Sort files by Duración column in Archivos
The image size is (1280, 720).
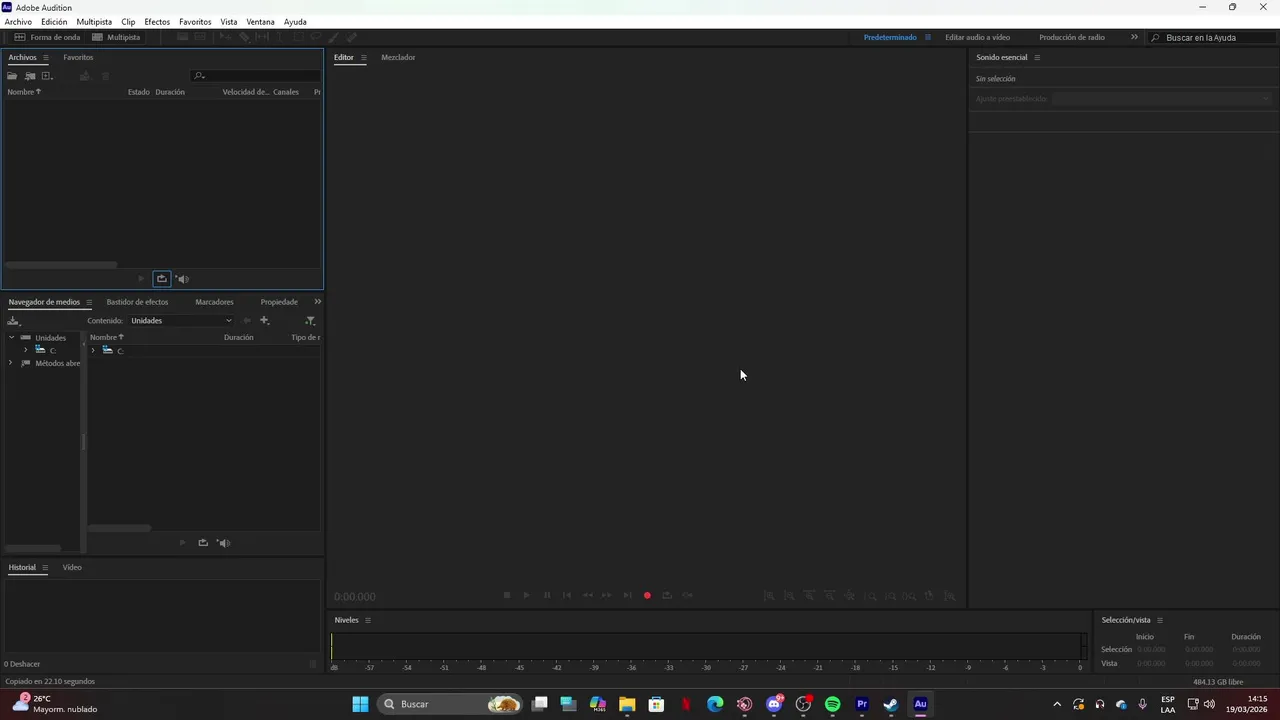coord(170,92)
